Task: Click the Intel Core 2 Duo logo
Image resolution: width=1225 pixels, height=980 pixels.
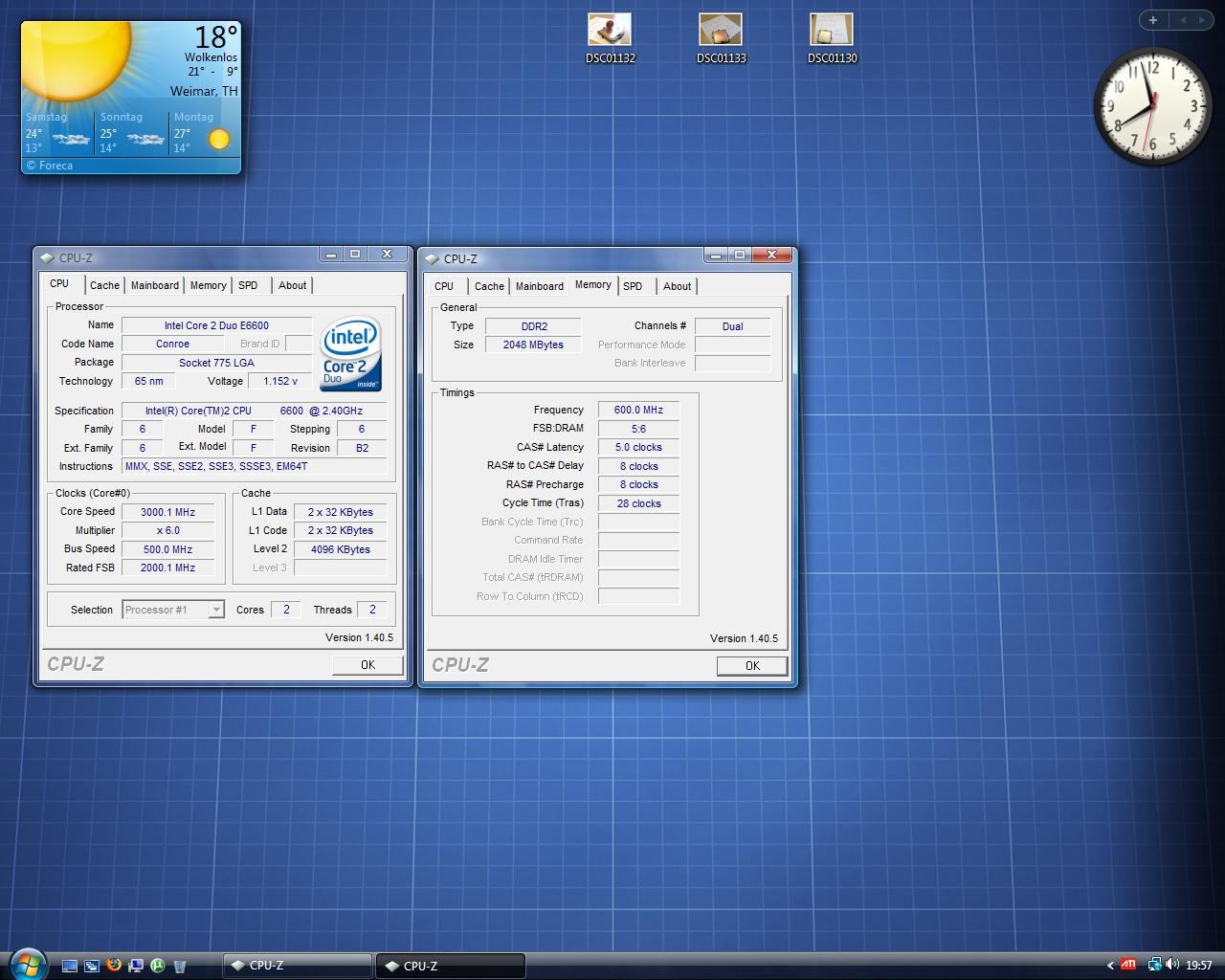Action: [351, 353]
